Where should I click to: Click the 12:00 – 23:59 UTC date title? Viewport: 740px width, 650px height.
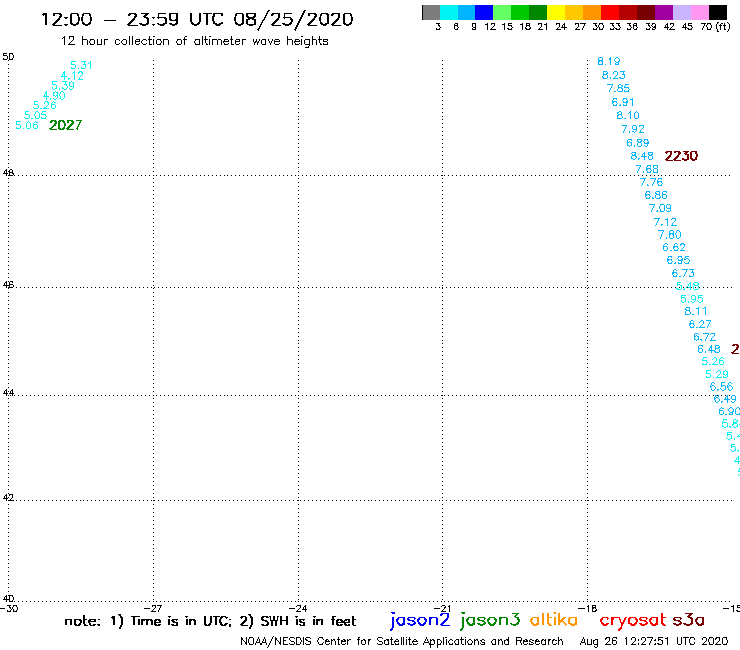tap(197, 19)
